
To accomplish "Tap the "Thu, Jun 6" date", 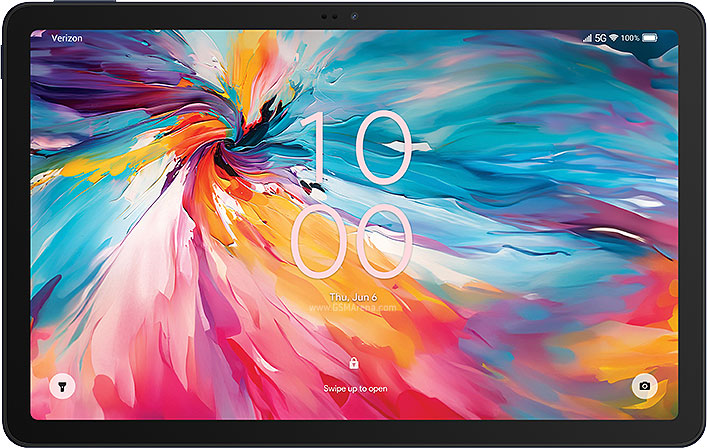I will pos(354,297).
